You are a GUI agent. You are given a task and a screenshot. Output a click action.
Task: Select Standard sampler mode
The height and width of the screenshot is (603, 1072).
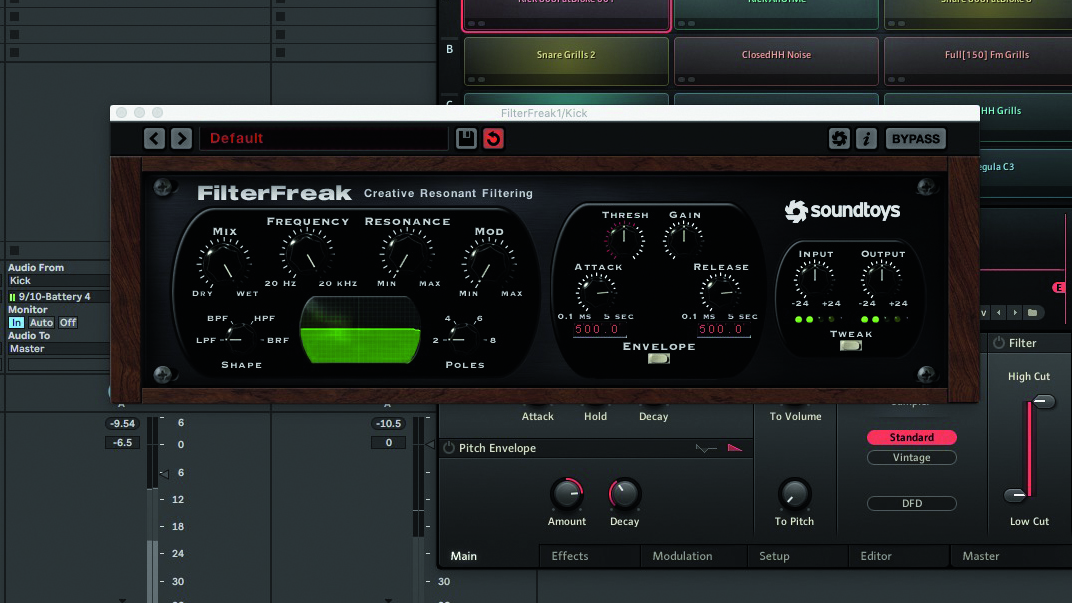coord(911,438)
